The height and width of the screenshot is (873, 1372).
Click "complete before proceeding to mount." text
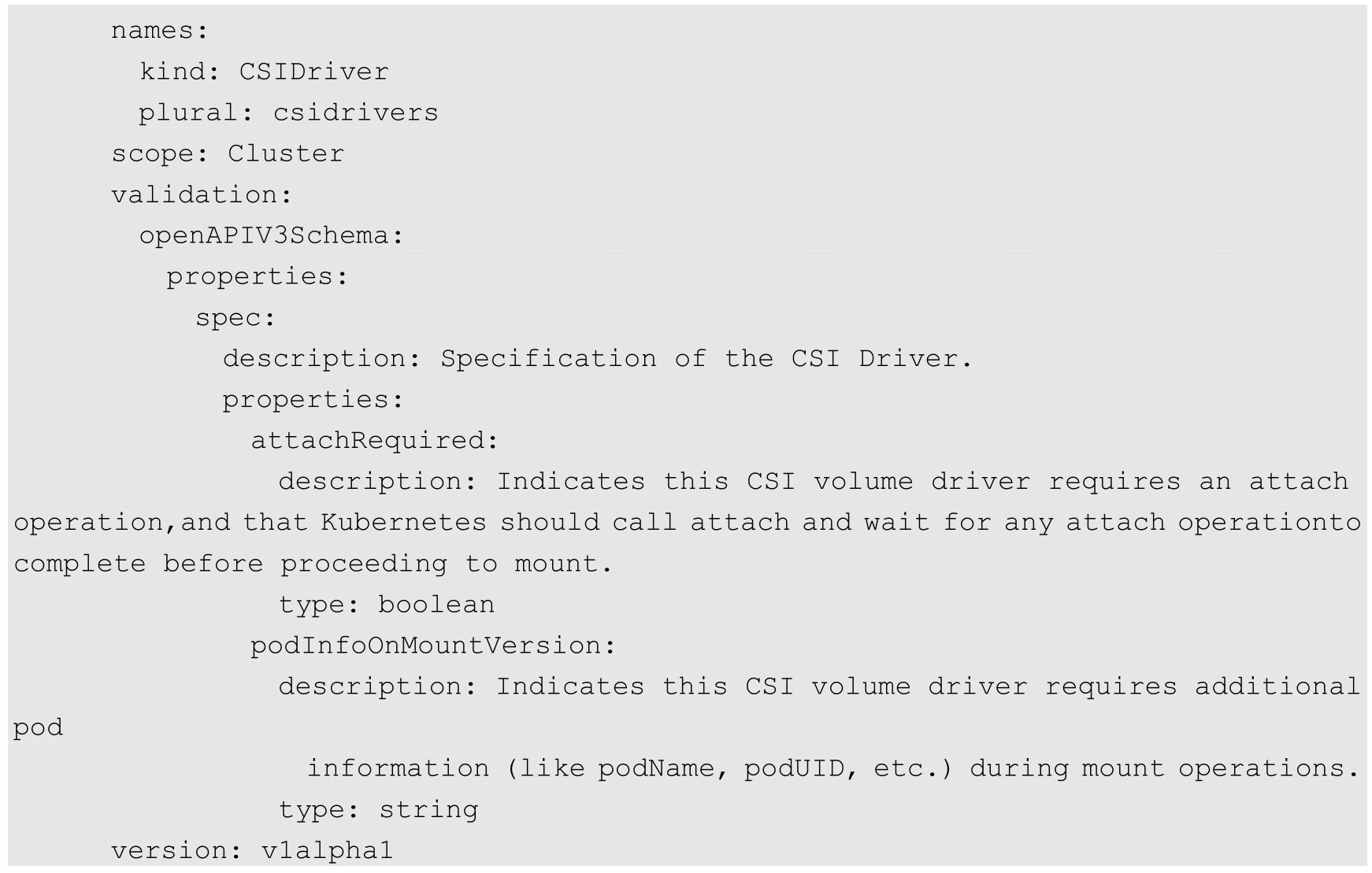click(313, 564)
